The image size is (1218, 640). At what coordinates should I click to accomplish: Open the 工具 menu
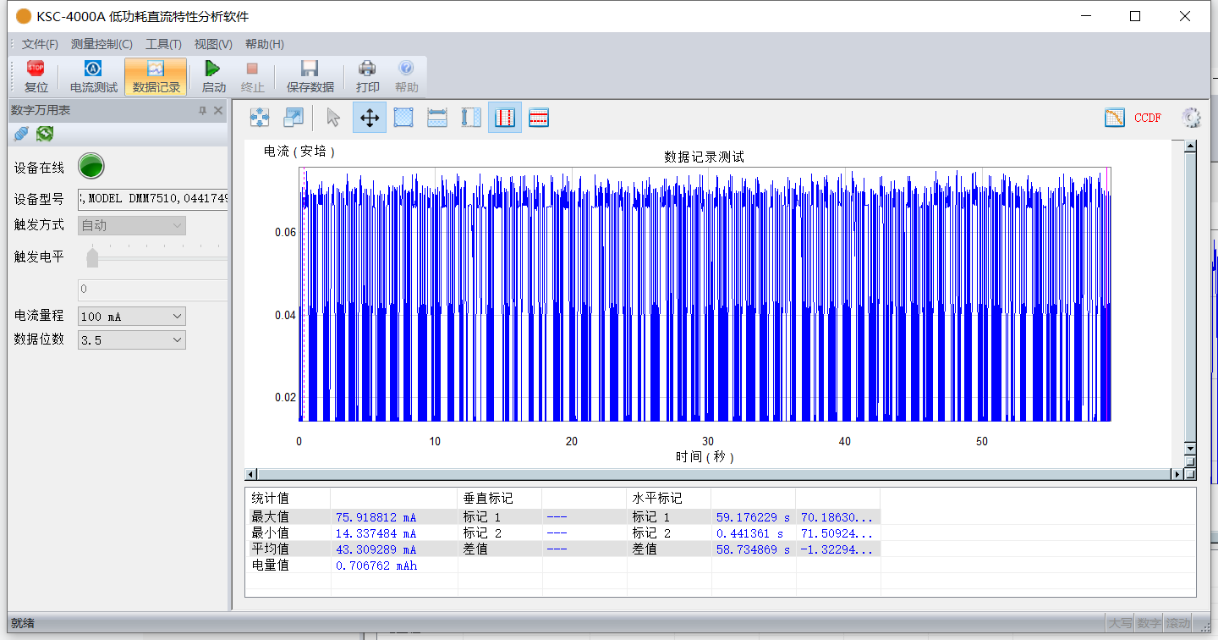point(165,44)
